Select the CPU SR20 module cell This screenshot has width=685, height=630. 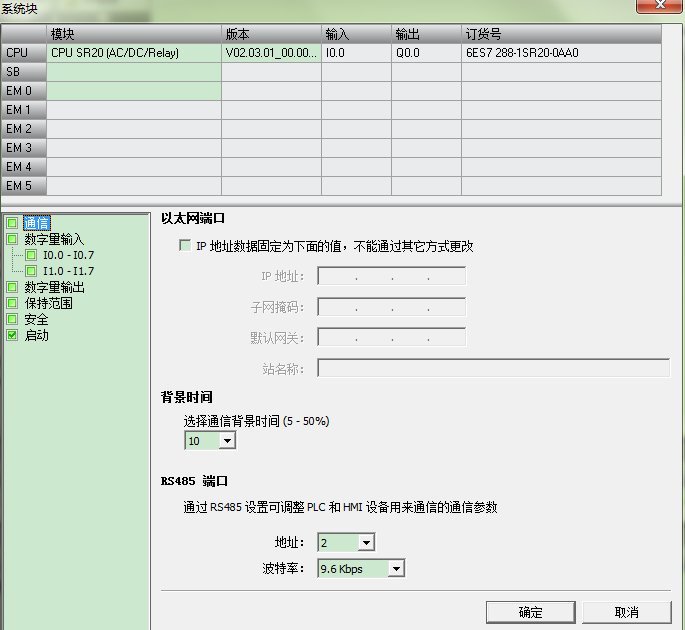[134, 53]
